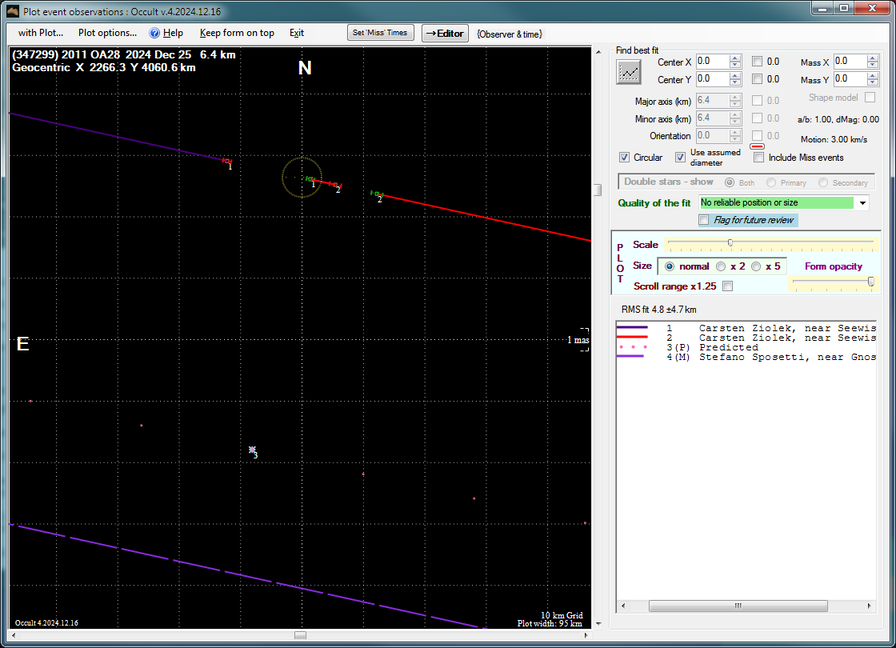Select 'Keep form on top' menu item

point(237,33)
